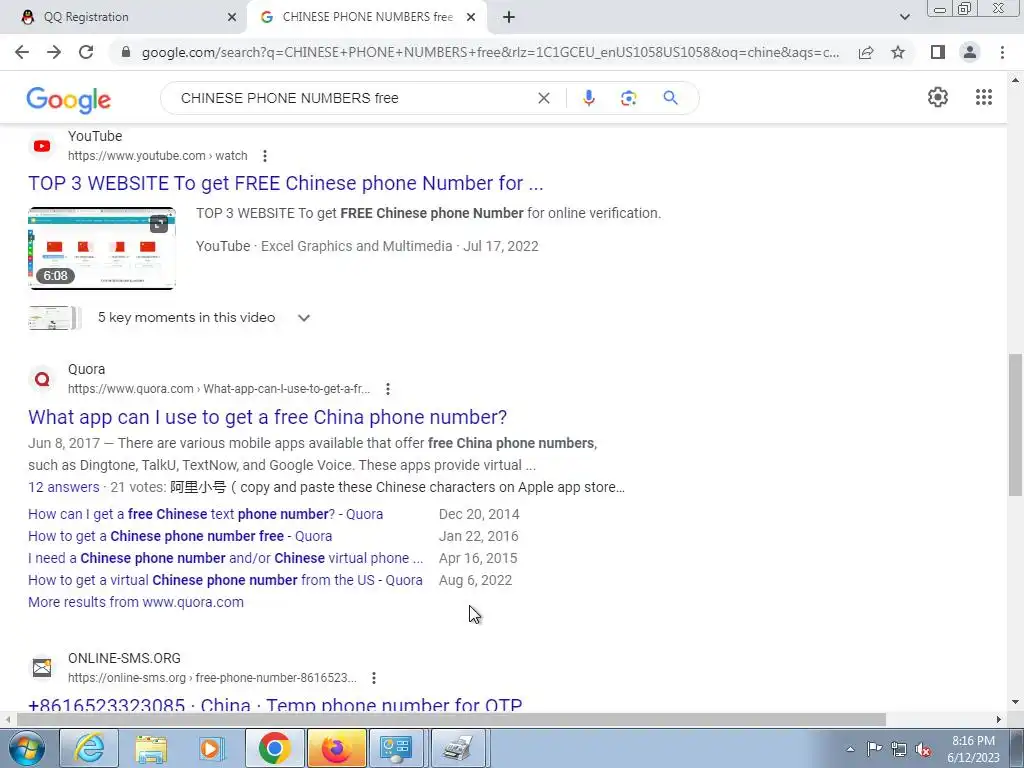
Task: Click the horizontal scrollbar thumb
Action: click(451, 720)
